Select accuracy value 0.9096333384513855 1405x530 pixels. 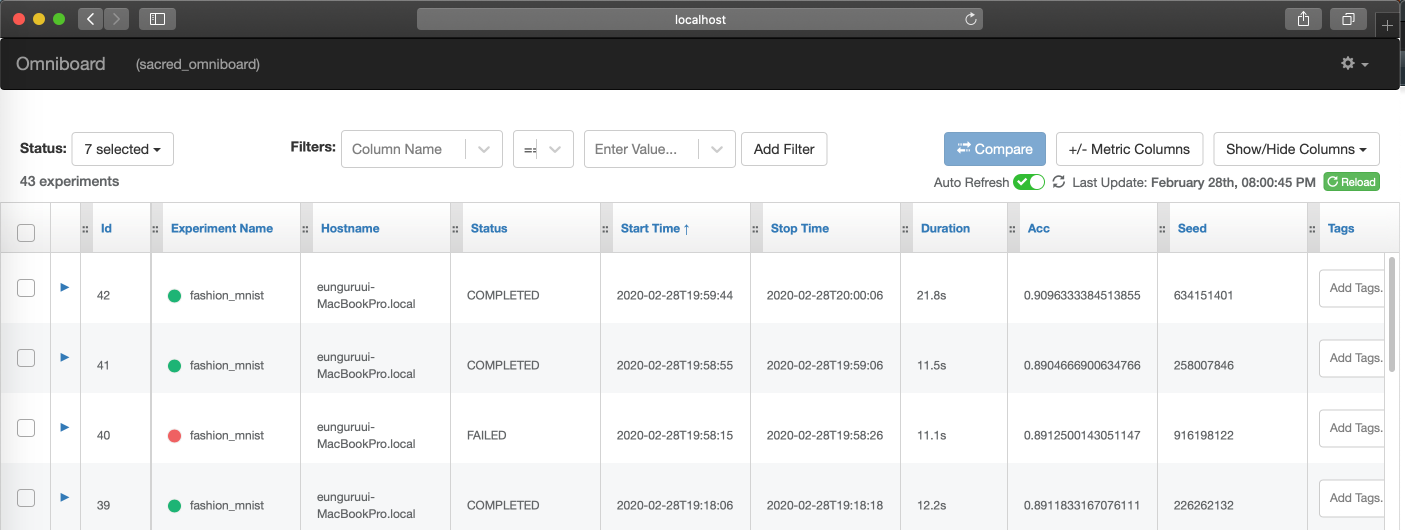click(x=1082, y=295)
